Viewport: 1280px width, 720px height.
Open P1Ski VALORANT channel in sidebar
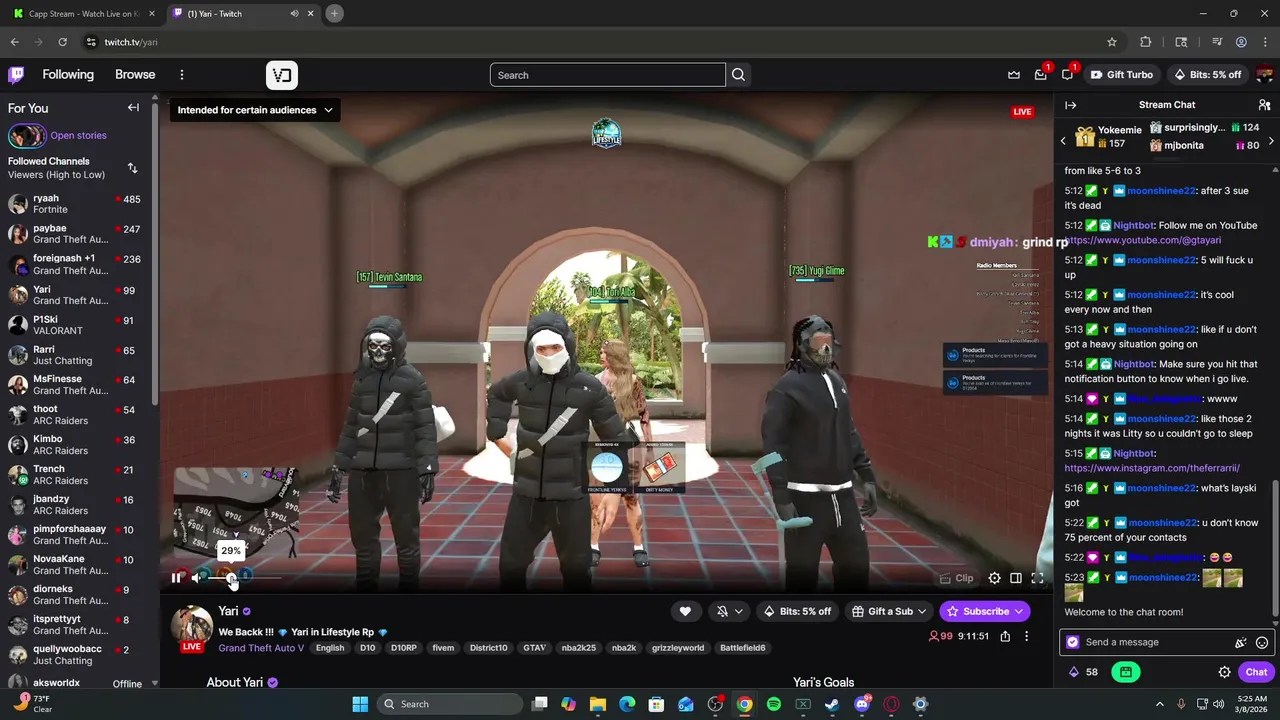(x=76, y=326)
